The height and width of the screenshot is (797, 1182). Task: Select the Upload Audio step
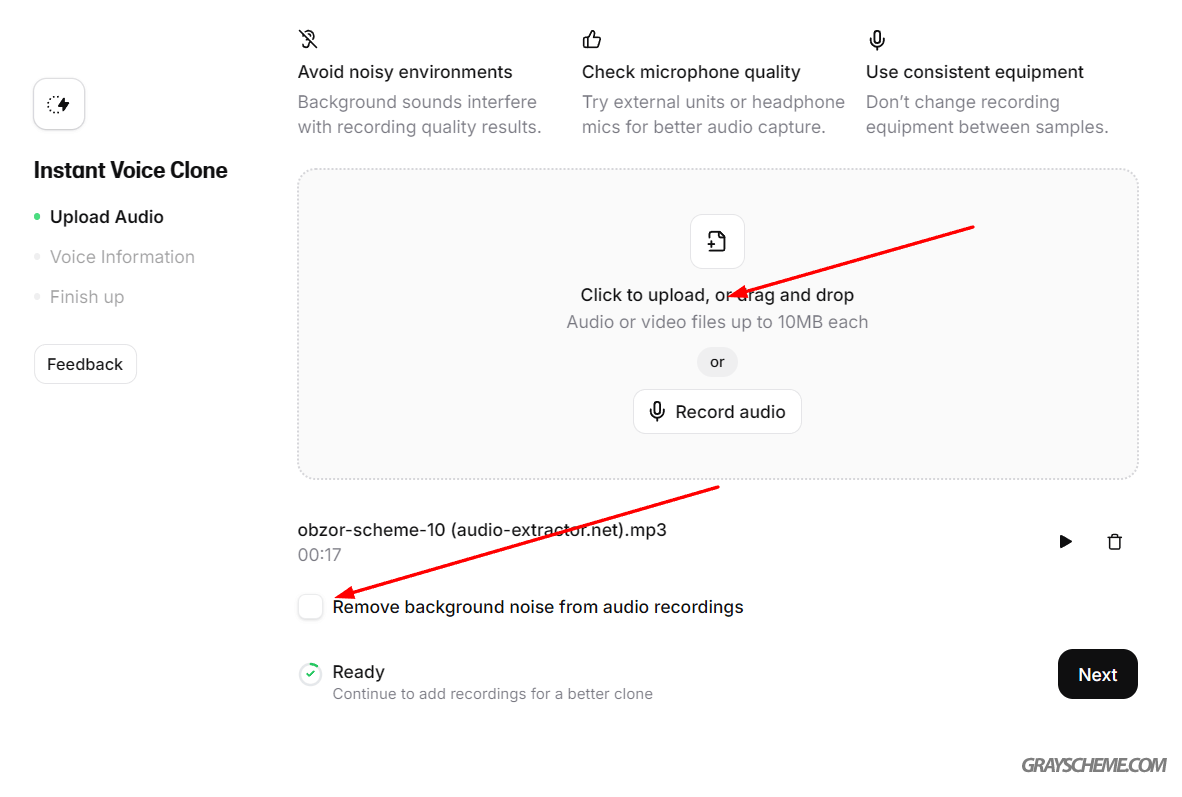click(106, 217)
